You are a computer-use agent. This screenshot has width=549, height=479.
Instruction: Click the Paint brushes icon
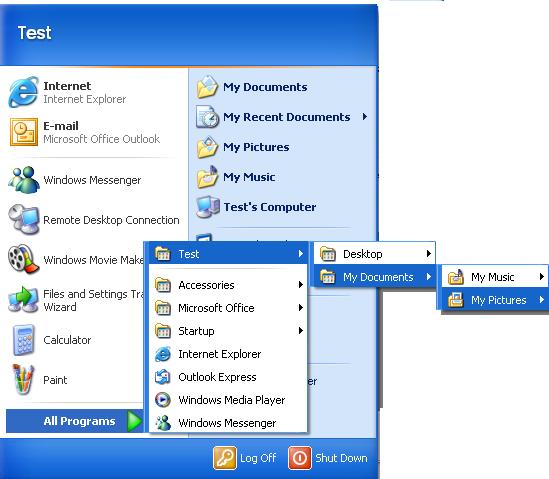[23, 380]
